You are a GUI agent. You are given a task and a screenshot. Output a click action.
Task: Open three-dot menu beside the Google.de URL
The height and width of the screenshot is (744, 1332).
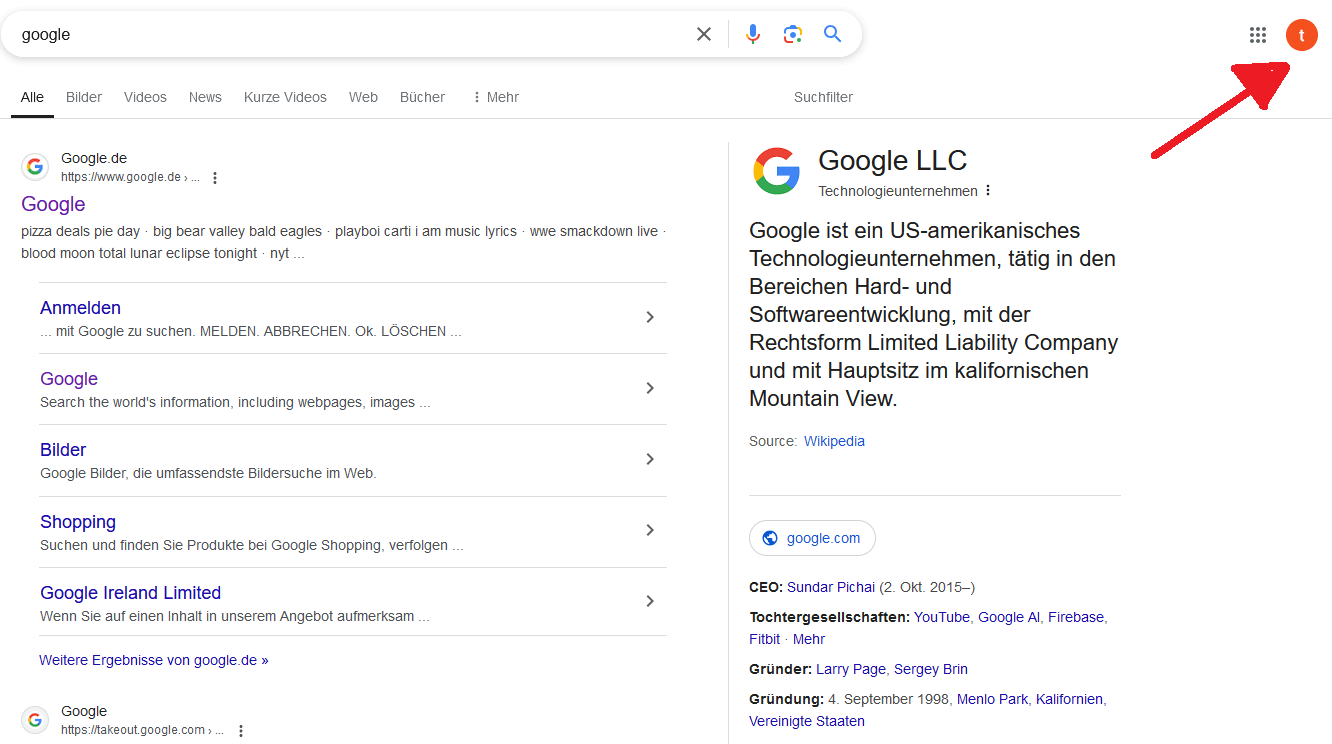click(x=214, y=178)
